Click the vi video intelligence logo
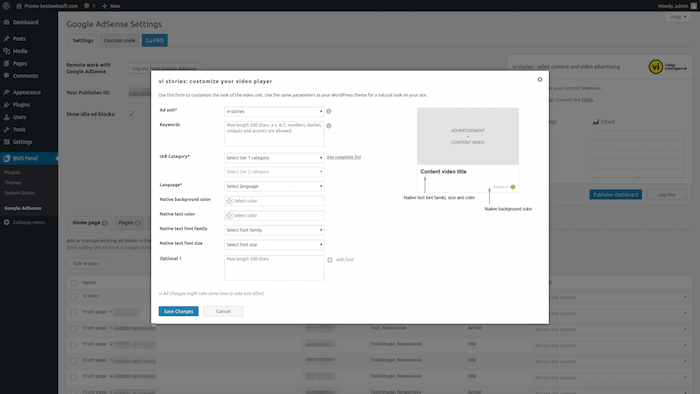Screen dimensions: 700x394 (x=667, y=67)
